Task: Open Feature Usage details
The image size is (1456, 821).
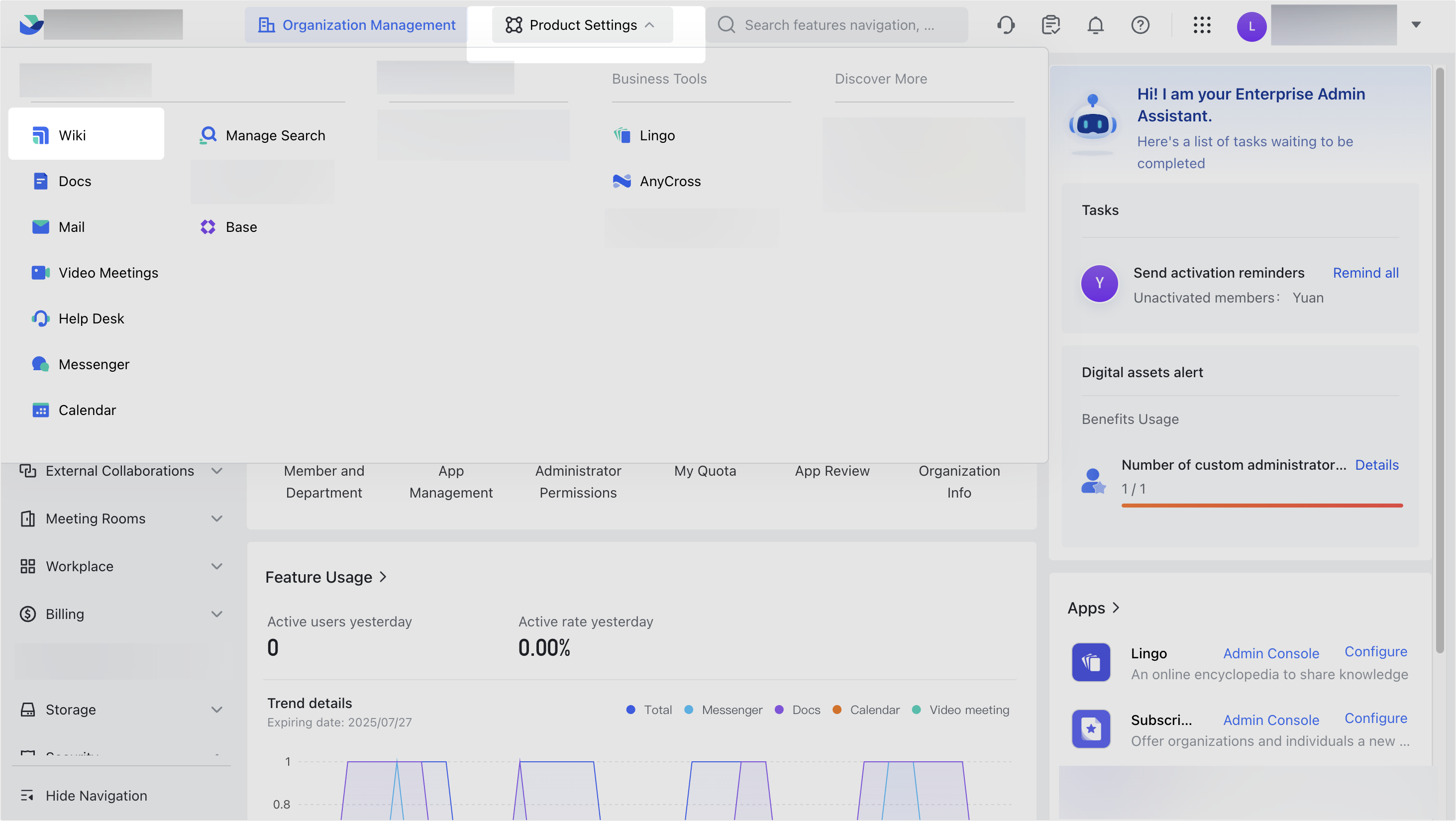Action: (x=327, y=577)
